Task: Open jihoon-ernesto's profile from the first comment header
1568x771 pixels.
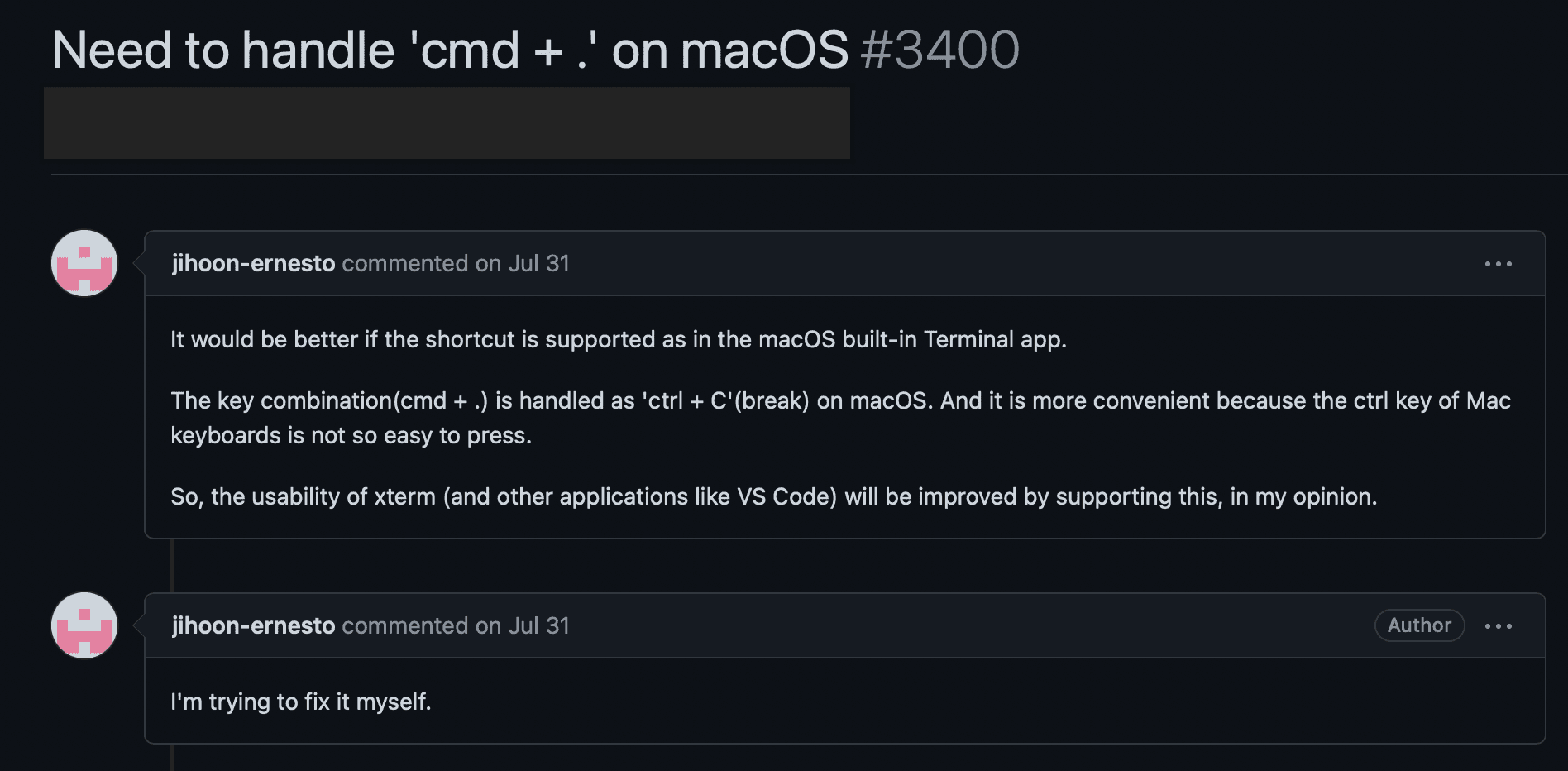Action: click(253, 264)
